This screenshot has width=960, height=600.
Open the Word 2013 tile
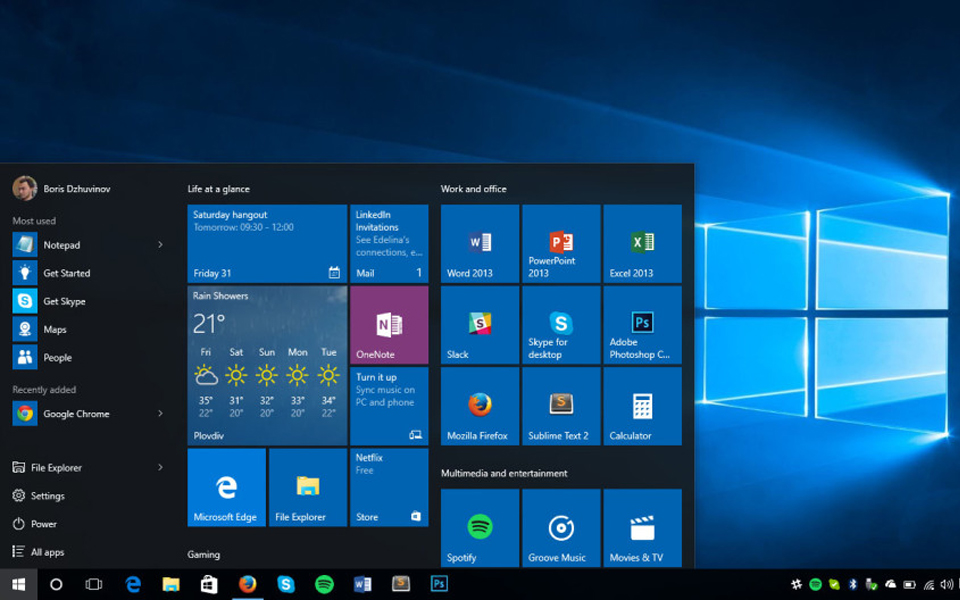point(480,244)
